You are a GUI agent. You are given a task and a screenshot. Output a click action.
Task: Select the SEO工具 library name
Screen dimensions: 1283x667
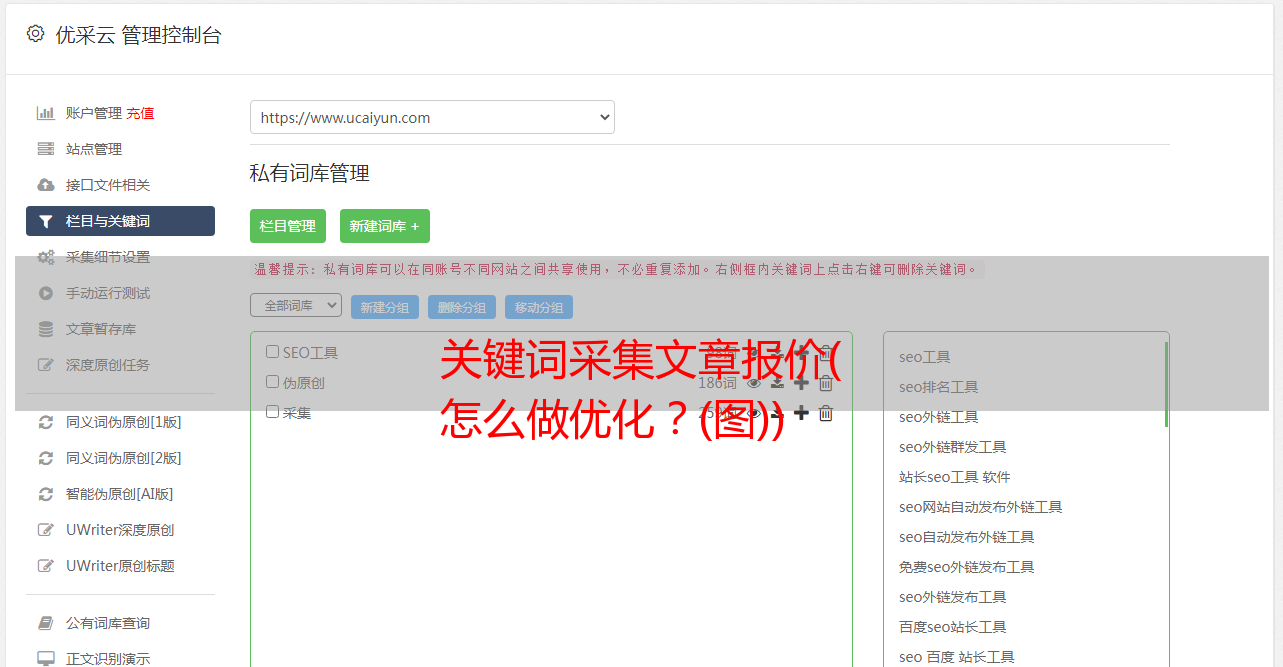pos(310,352)
